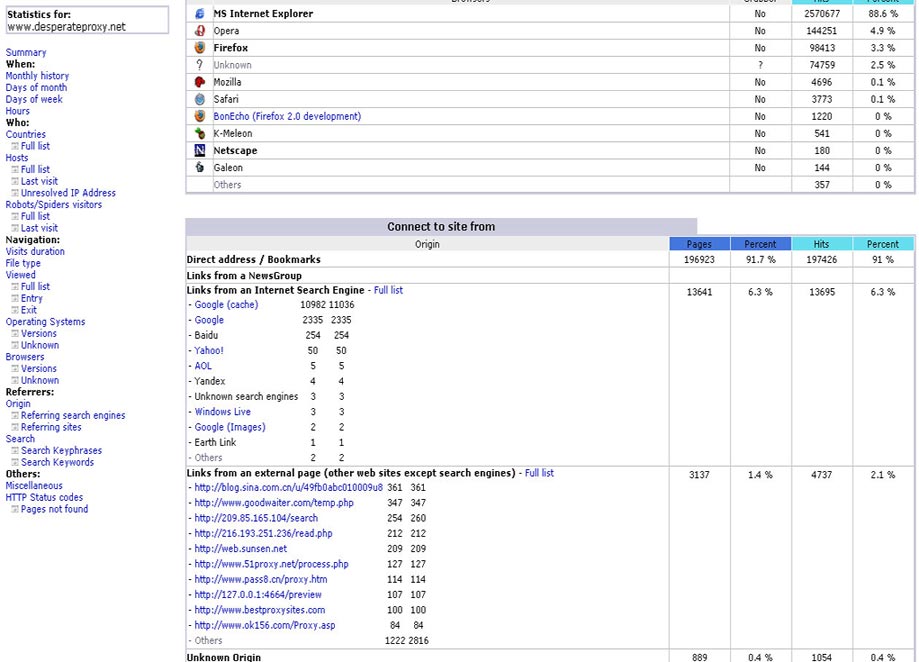Open Full list of external pages
This screenshot has height=662, width=919.
pyautogui.click(x=539, y=473)
